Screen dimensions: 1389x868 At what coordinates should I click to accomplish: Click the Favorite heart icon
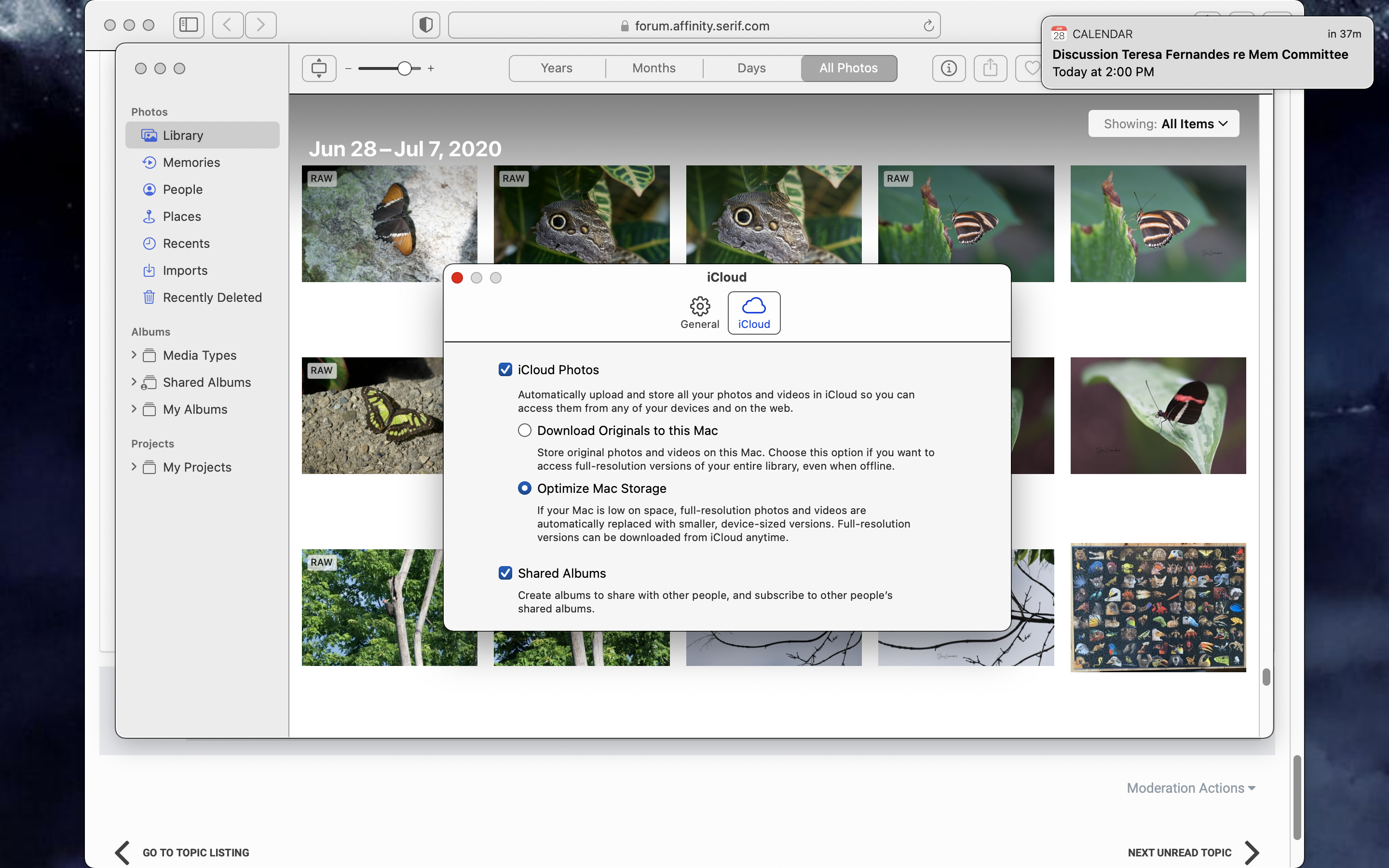click(1031, 68)
